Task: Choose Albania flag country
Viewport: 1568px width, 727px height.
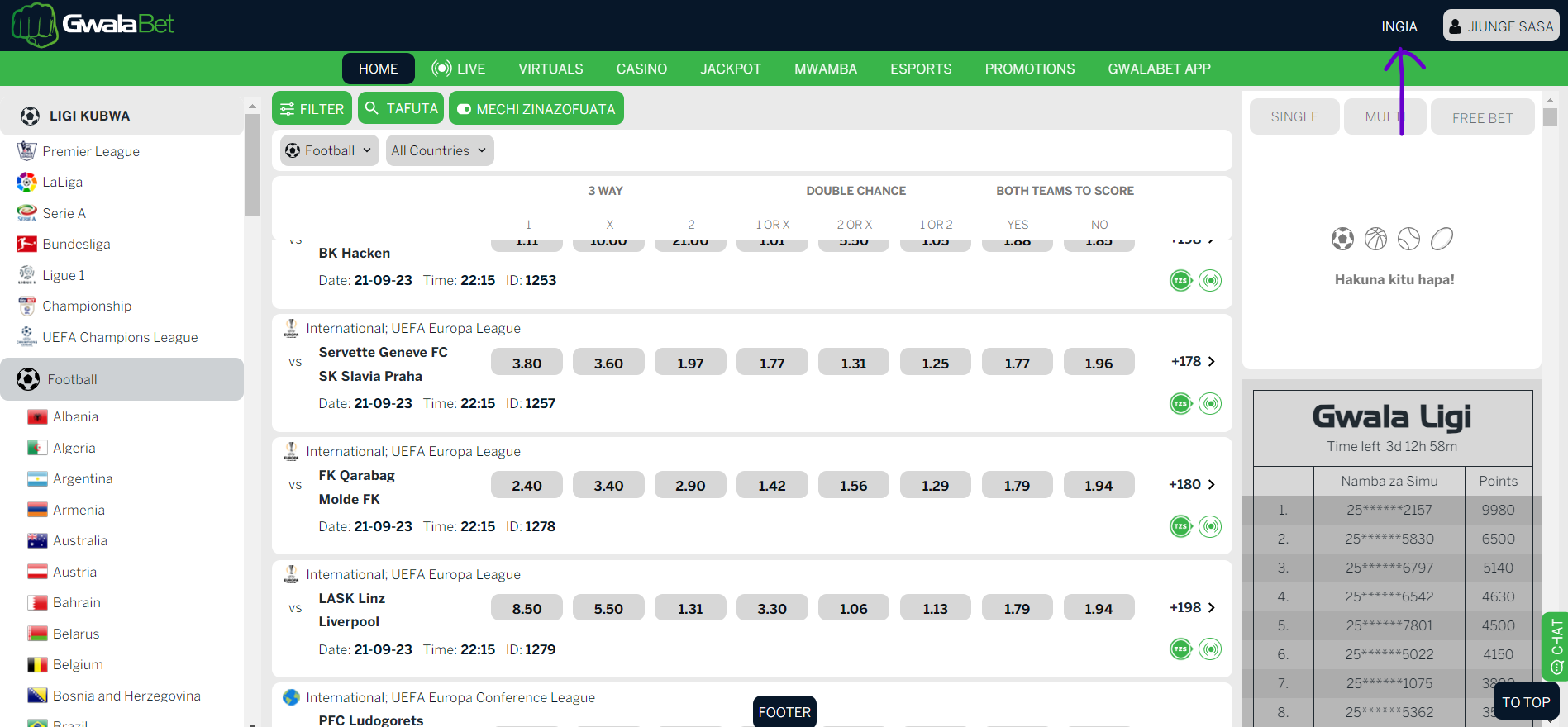Action: (37, 417)
